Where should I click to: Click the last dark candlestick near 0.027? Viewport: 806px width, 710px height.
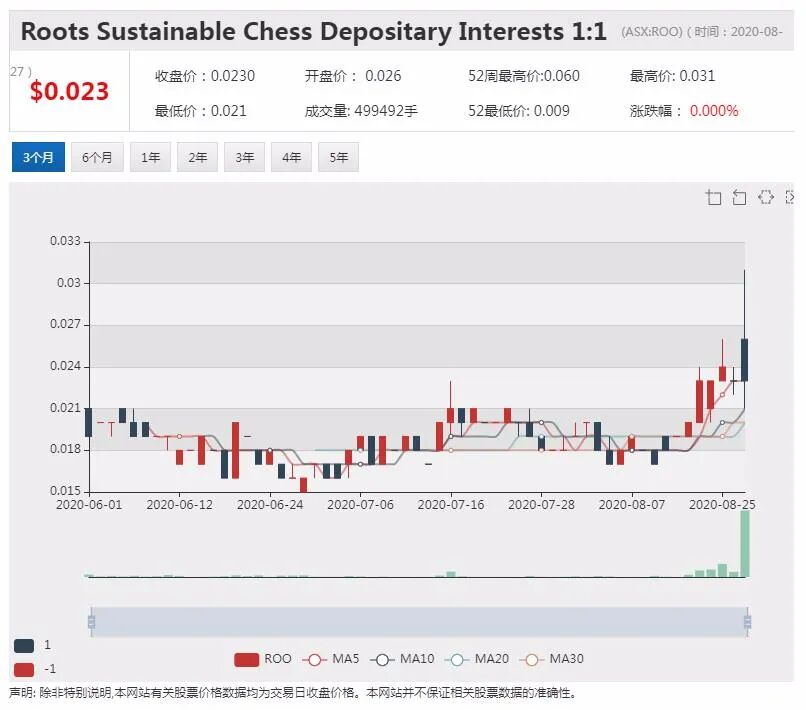click(744, 360)
